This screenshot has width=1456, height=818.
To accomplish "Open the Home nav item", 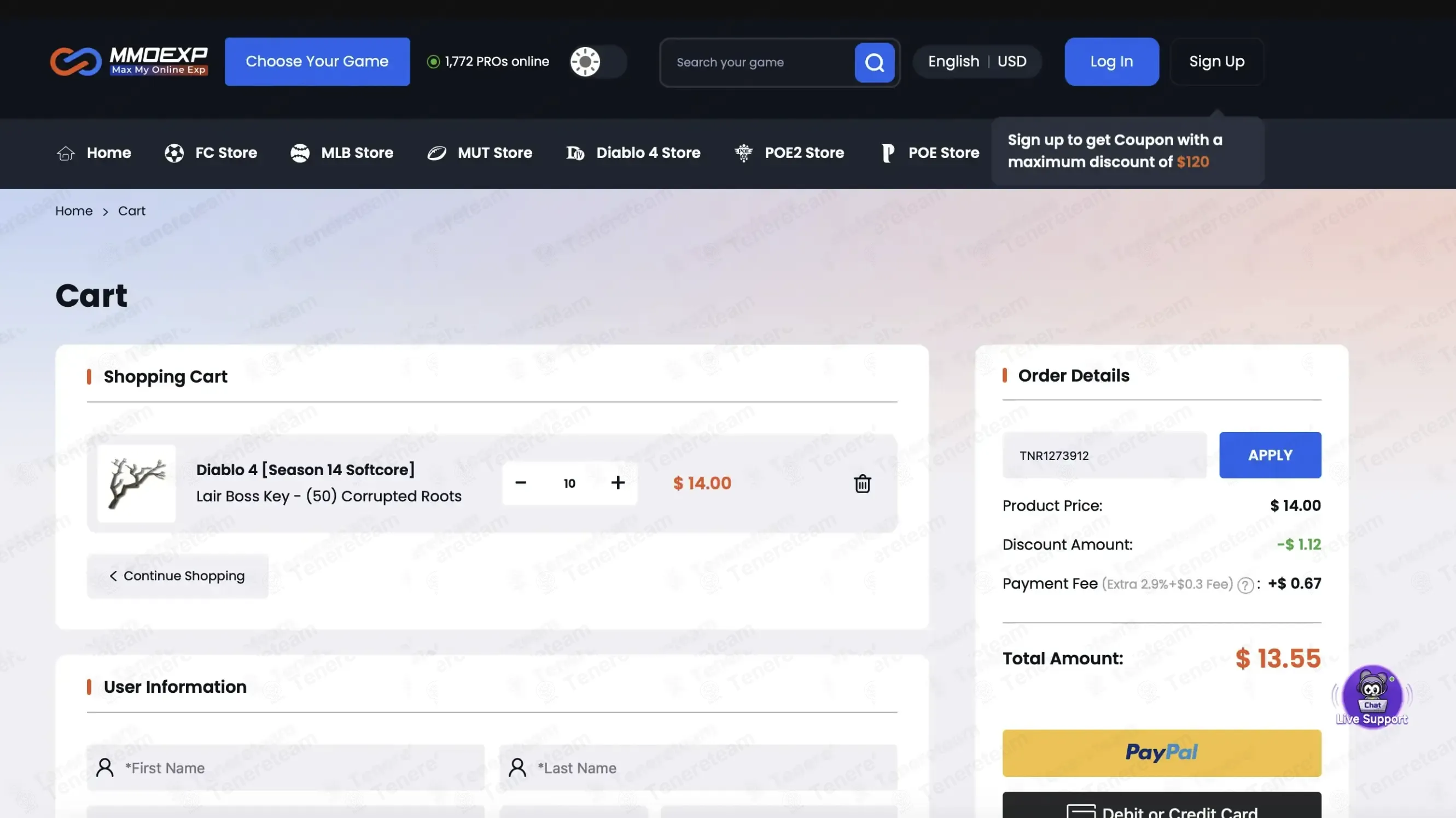I will [x=94, y=153].
